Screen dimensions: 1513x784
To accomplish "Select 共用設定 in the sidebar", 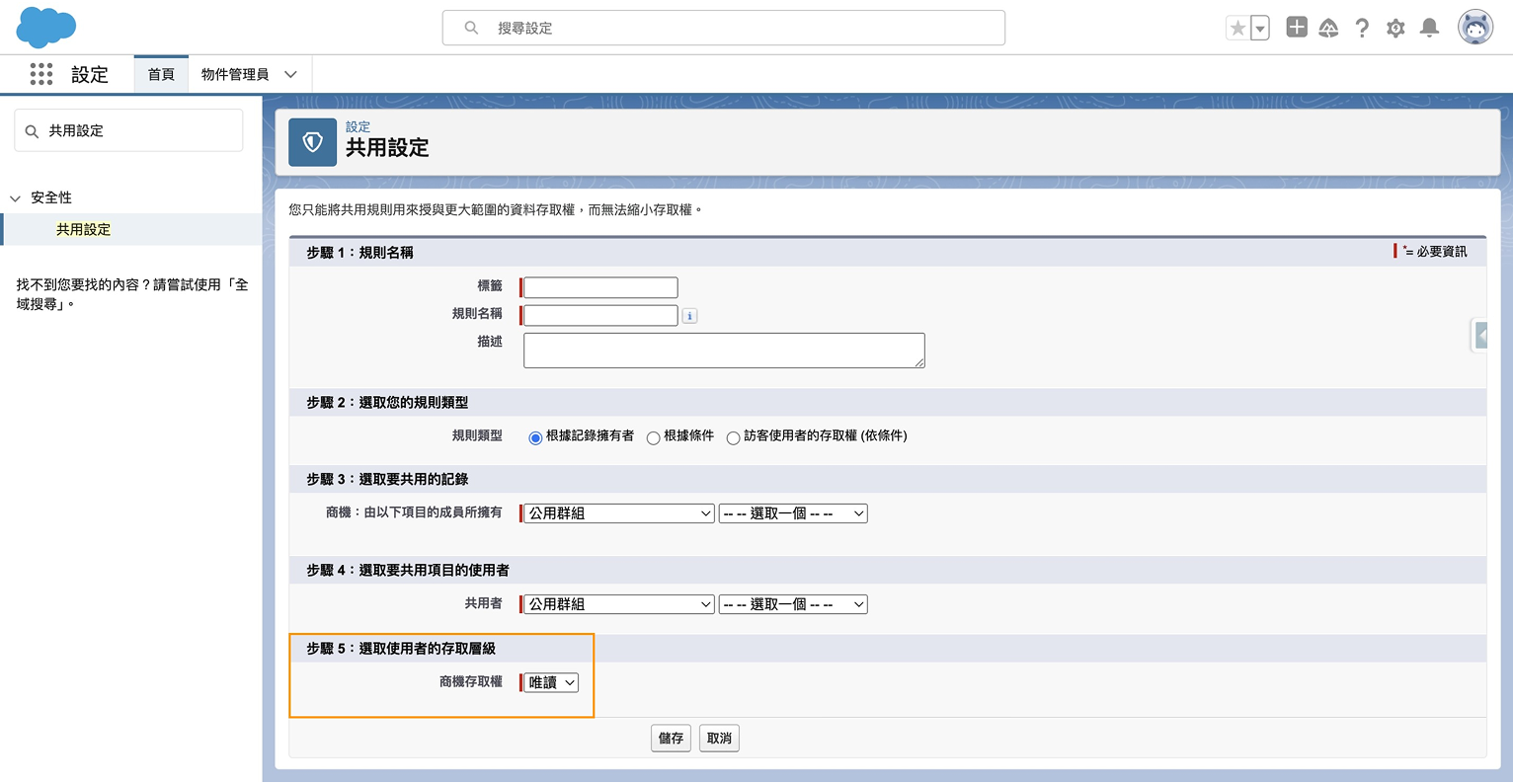I will tap(84, 229).
